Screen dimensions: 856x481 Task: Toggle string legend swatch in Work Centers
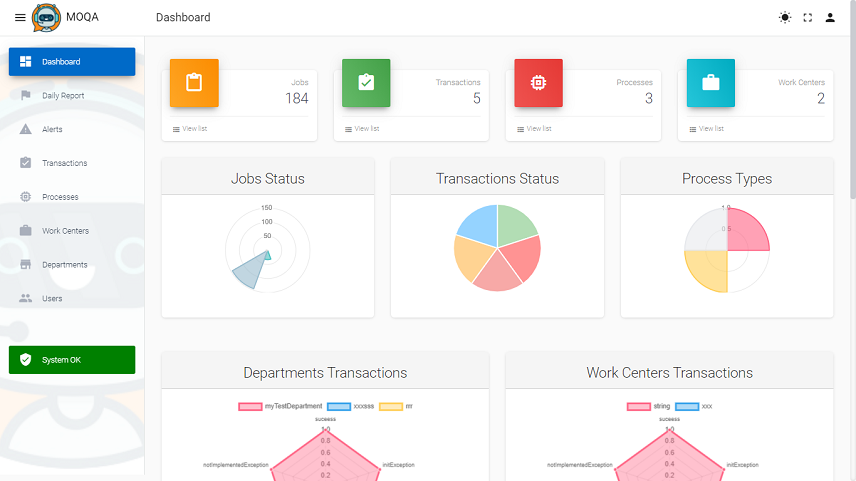[639, 407]
